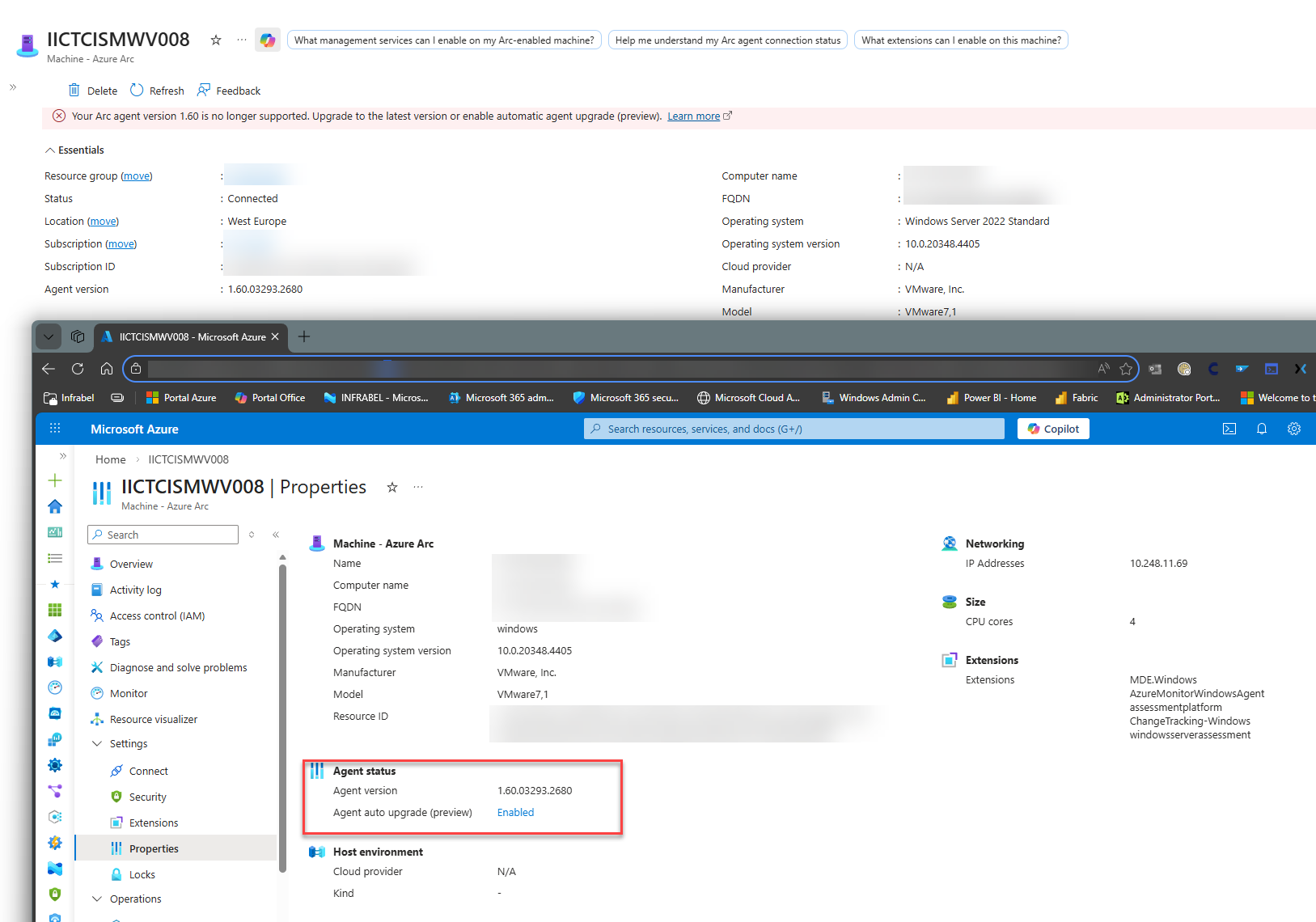The width and height of the screenshot is (1316, 922).
Task: Click the resource menu Search field
Action: pyautogui.click(x=163, y=535)
